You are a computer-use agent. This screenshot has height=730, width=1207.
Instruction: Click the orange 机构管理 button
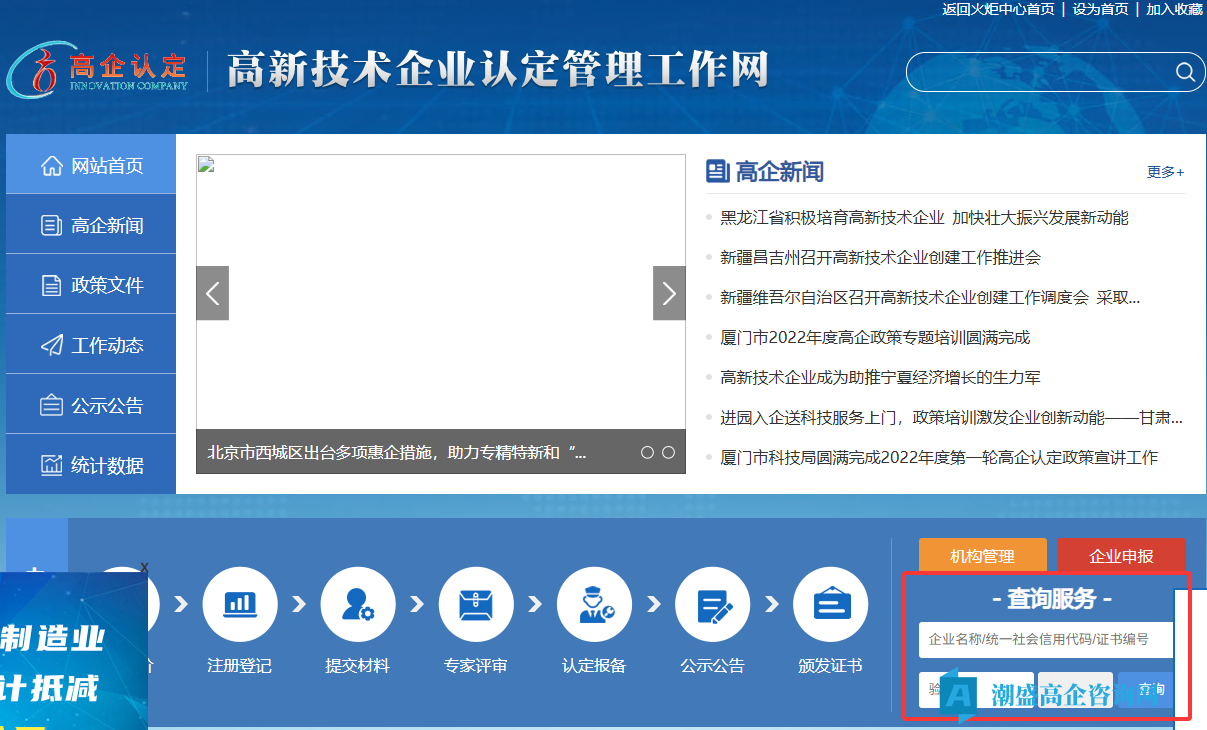[982, 556]
